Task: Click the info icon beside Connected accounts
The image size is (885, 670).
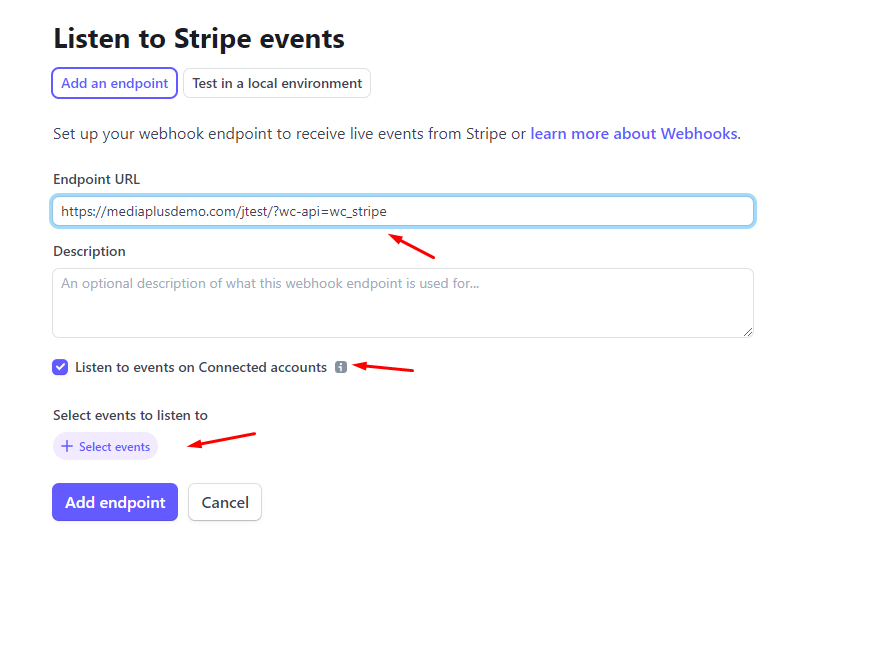Action: point(341,367)
